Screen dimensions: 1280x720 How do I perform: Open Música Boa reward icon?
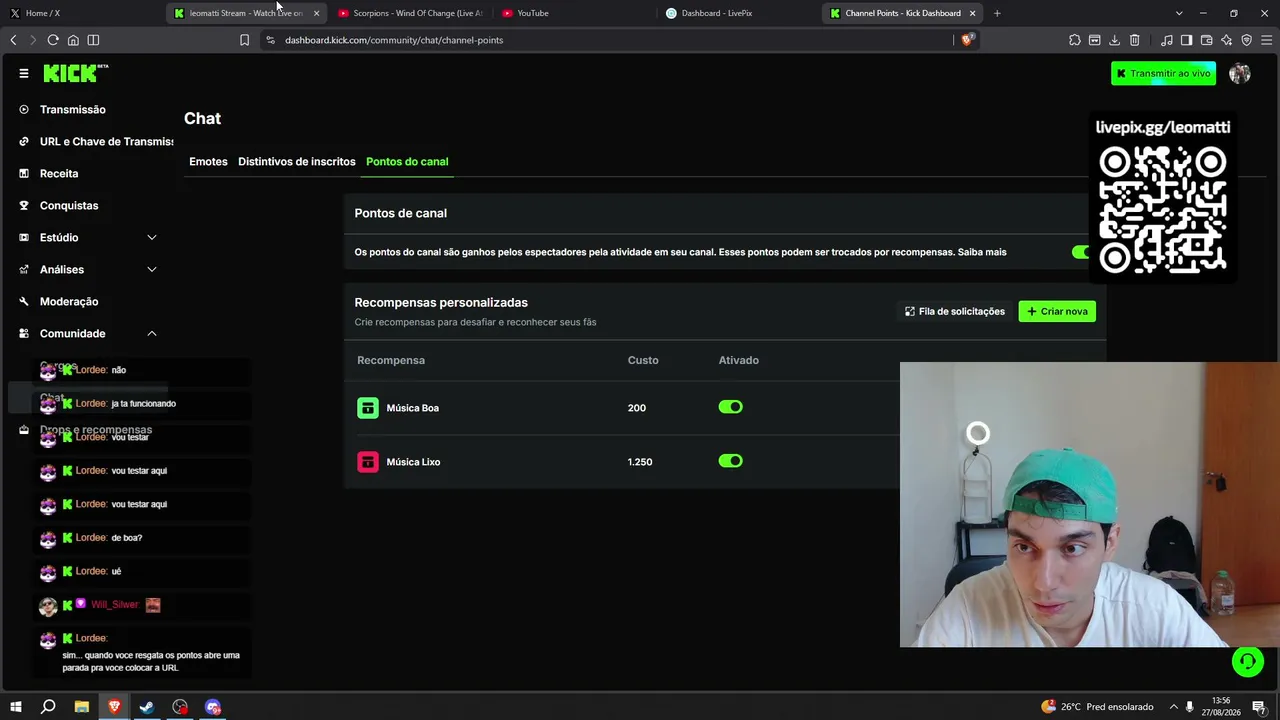(368, 408)
